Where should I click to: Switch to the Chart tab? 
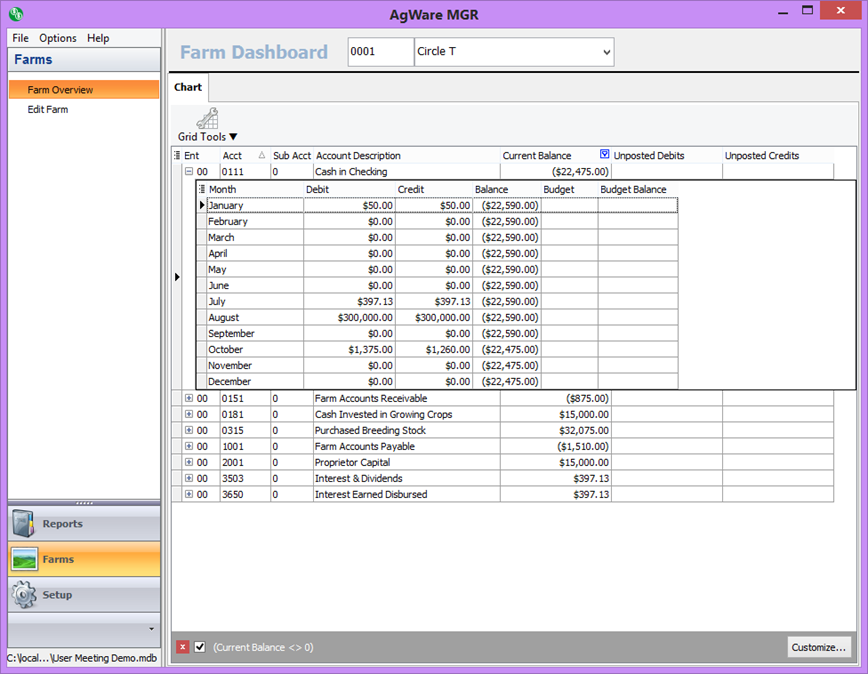pos(188,88)
